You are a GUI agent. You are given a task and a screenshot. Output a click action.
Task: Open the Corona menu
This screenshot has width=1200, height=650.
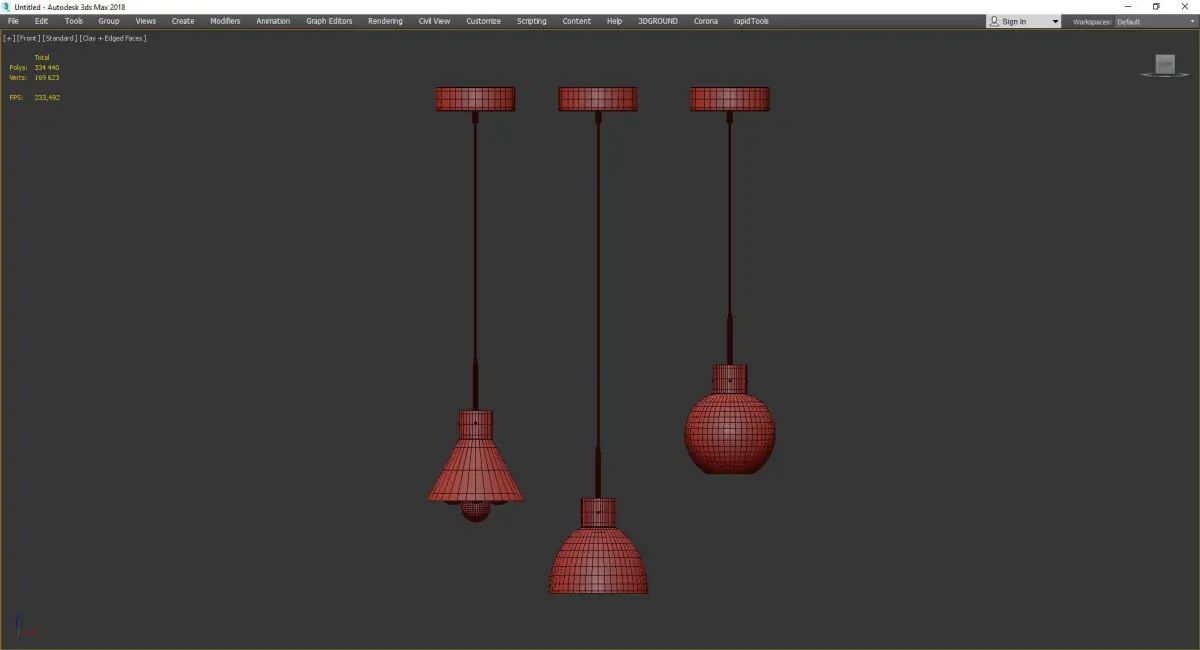(706, 21)
